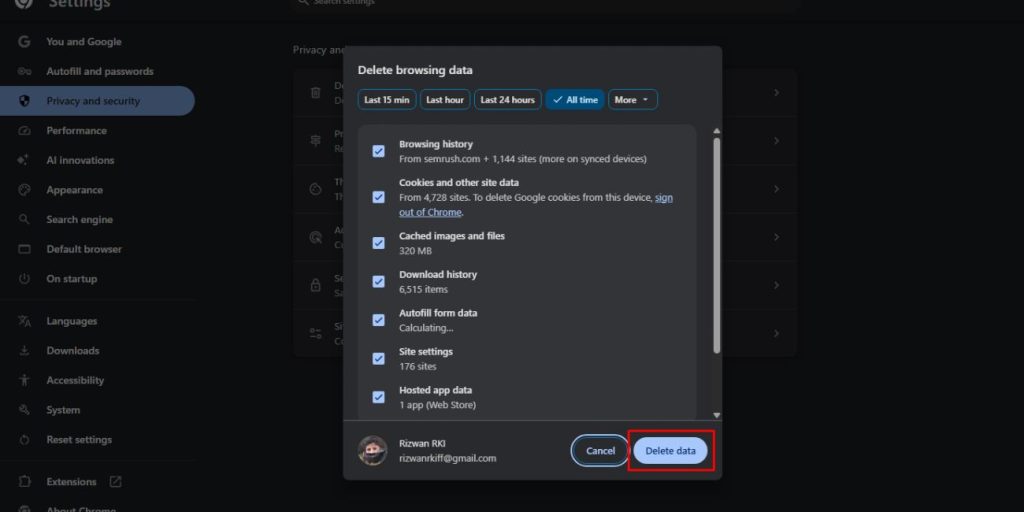The height and width of the screenshot is (512, 1024).
Task: Click the dialog vertical scrollbar thumb
Action: tap(716, 246)
